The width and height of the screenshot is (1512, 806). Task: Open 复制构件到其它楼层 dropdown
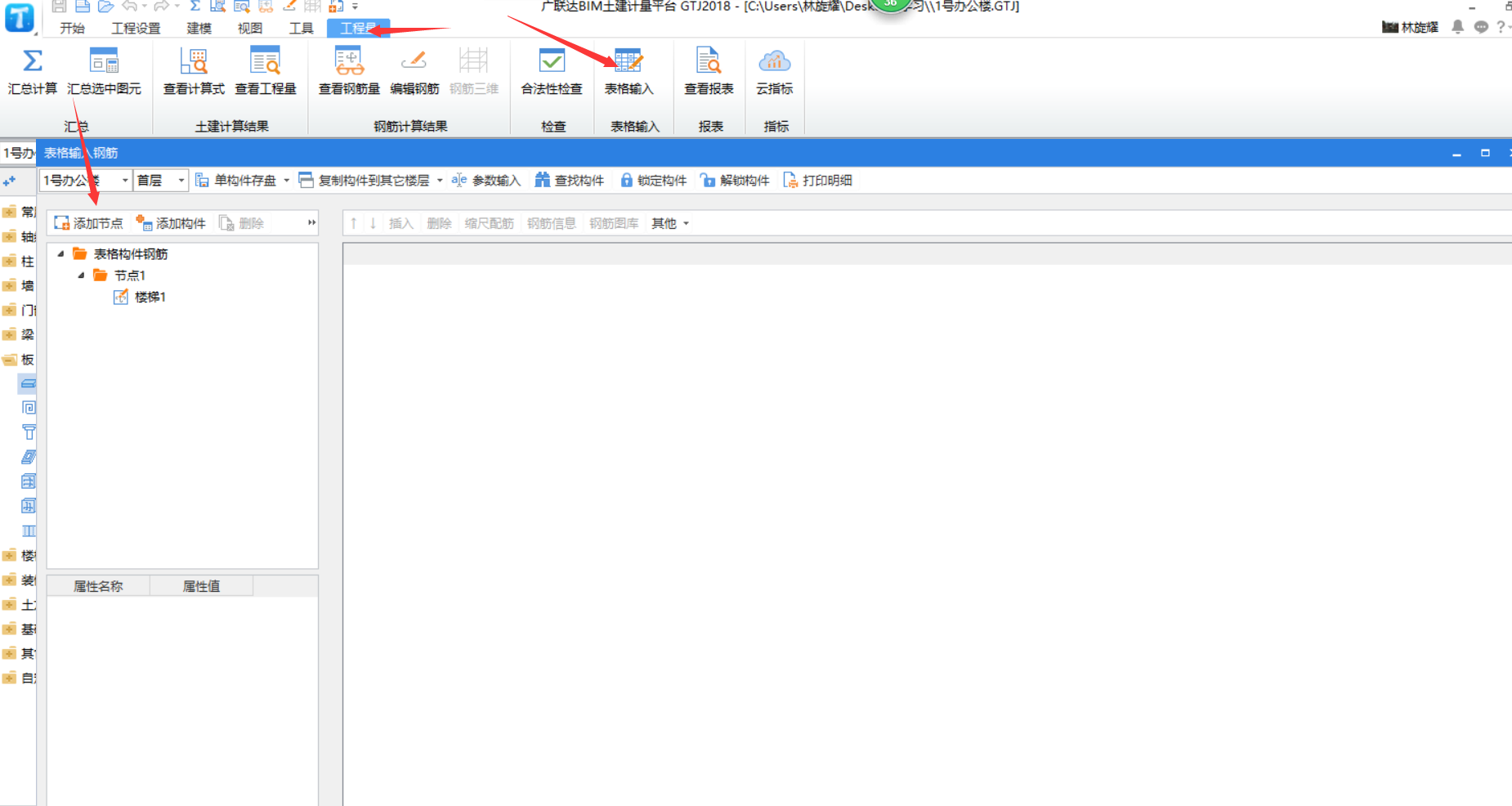click(440, 181)
